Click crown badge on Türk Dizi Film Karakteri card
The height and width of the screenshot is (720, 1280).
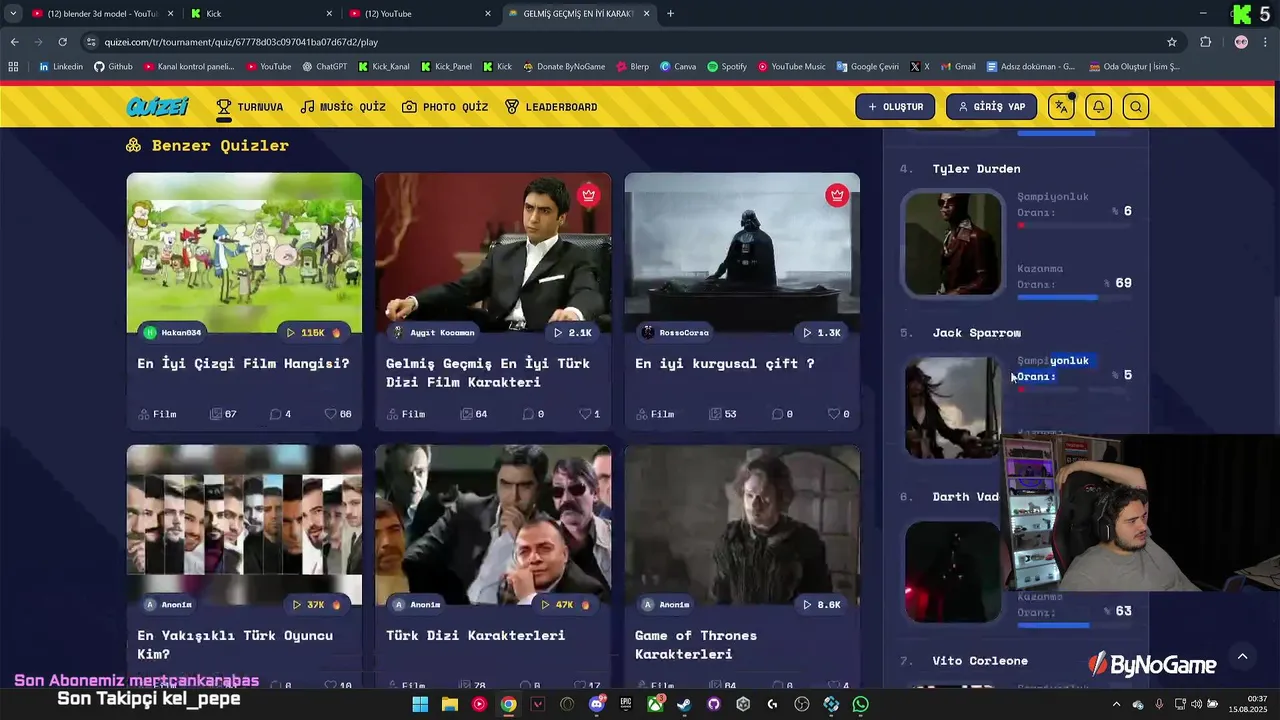click(588, 195)
